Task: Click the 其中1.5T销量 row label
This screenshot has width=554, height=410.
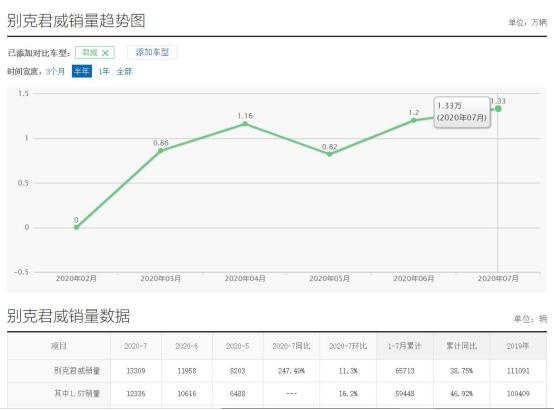Action: click(77, 393)
